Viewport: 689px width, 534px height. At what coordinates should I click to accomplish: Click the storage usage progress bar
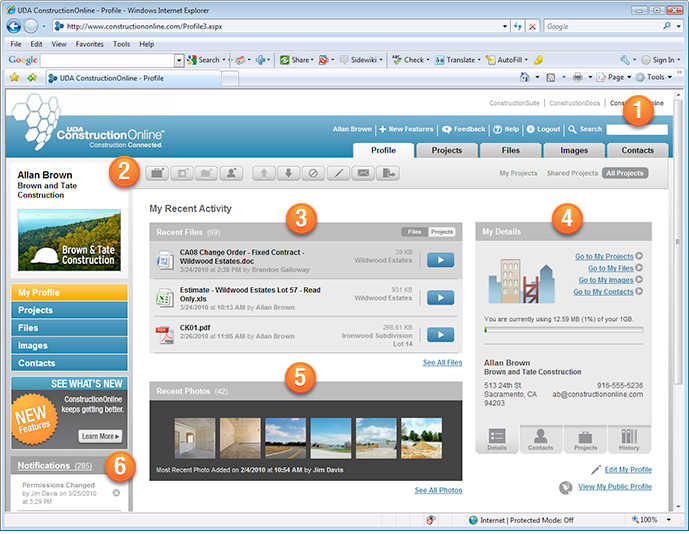click(x=563, y=330)
